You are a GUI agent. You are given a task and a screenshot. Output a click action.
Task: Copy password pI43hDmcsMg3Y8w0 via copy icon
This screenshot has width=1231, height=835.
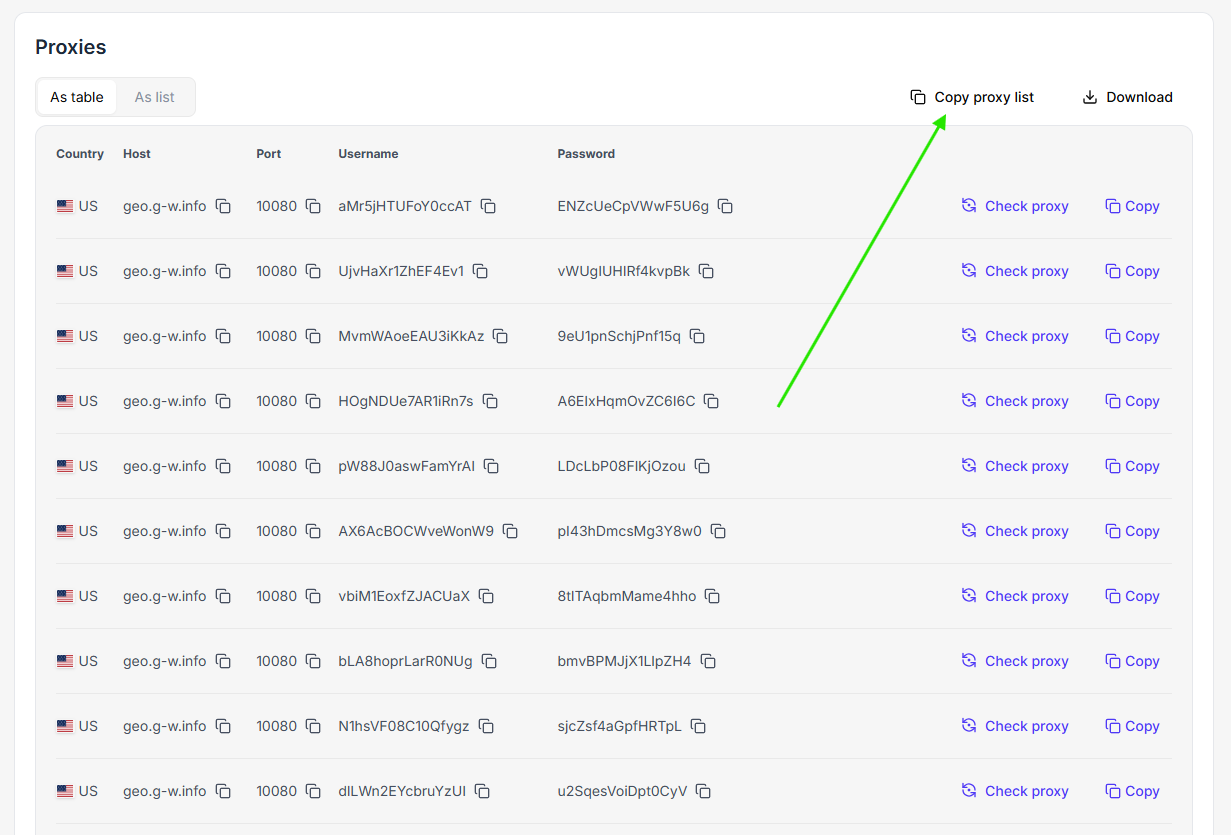718,531
